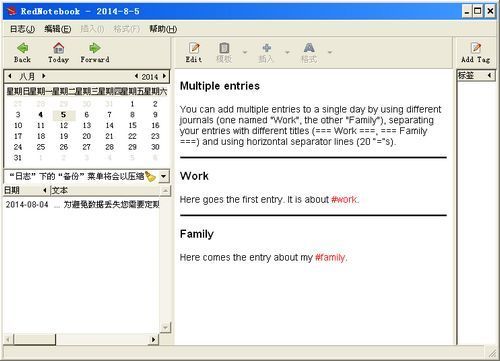Click the RedNotebook title bar icon
500x361 pixels.
point(12,11)
